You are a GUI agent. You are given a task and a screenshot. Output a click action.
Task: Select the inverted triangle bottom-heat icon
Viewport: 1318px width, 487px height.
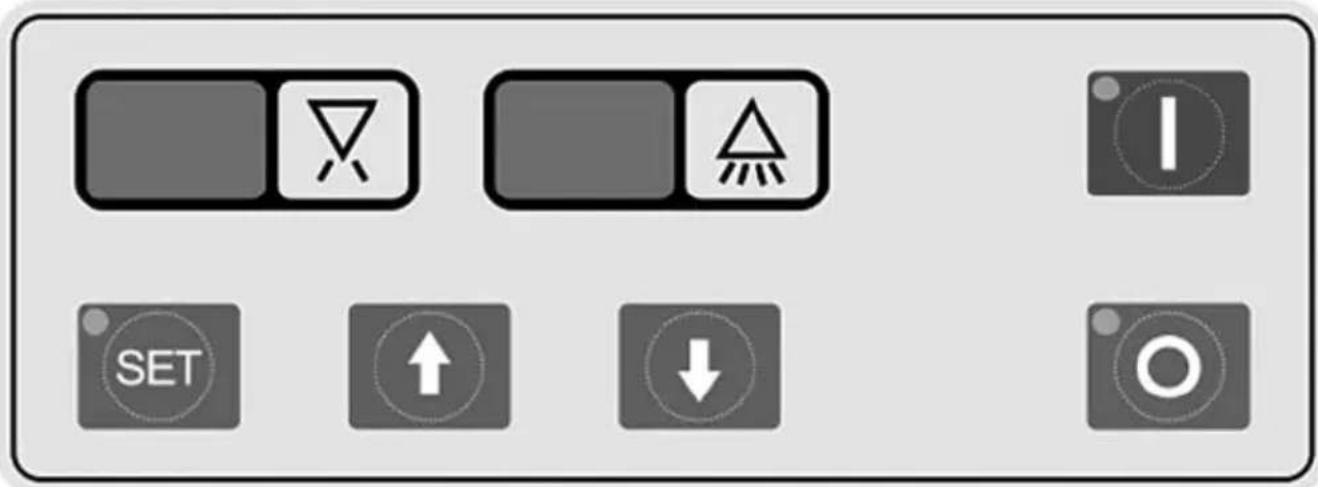[x=342, y=139]
